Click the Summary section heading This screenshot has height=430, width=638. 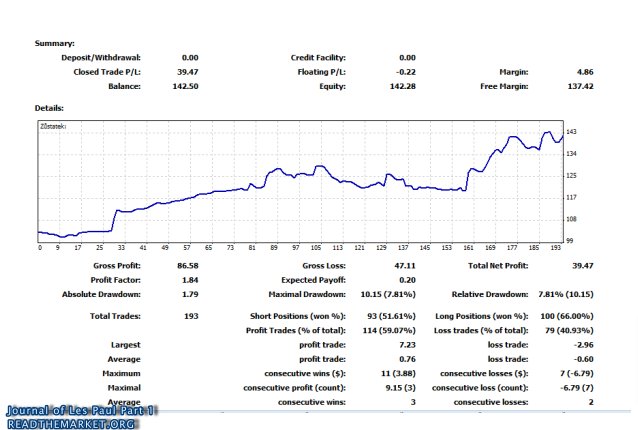(55, 43)
